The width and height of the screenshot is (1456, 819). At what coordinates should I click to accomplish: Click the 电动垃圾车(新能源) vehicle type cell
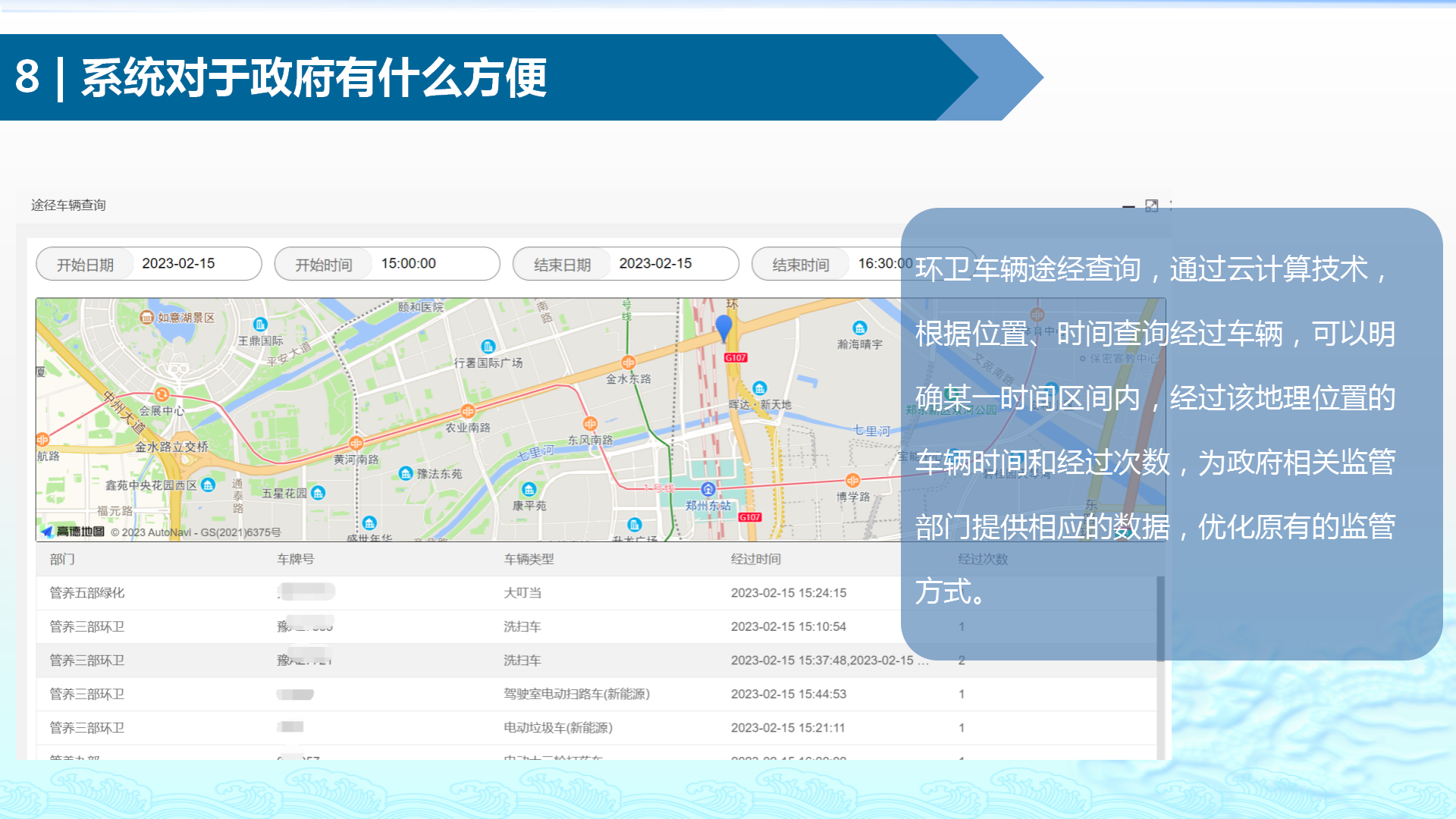tap(558, 728)
